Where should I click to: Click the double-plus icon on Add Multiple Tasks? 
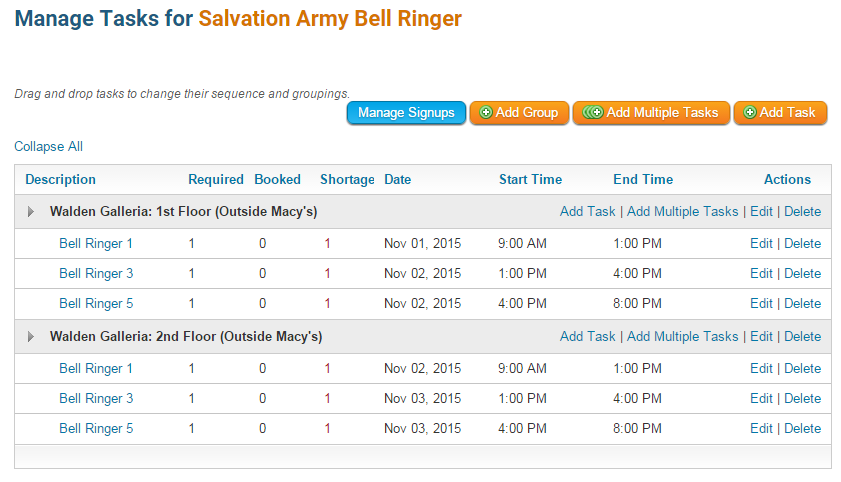pos(592,113)
